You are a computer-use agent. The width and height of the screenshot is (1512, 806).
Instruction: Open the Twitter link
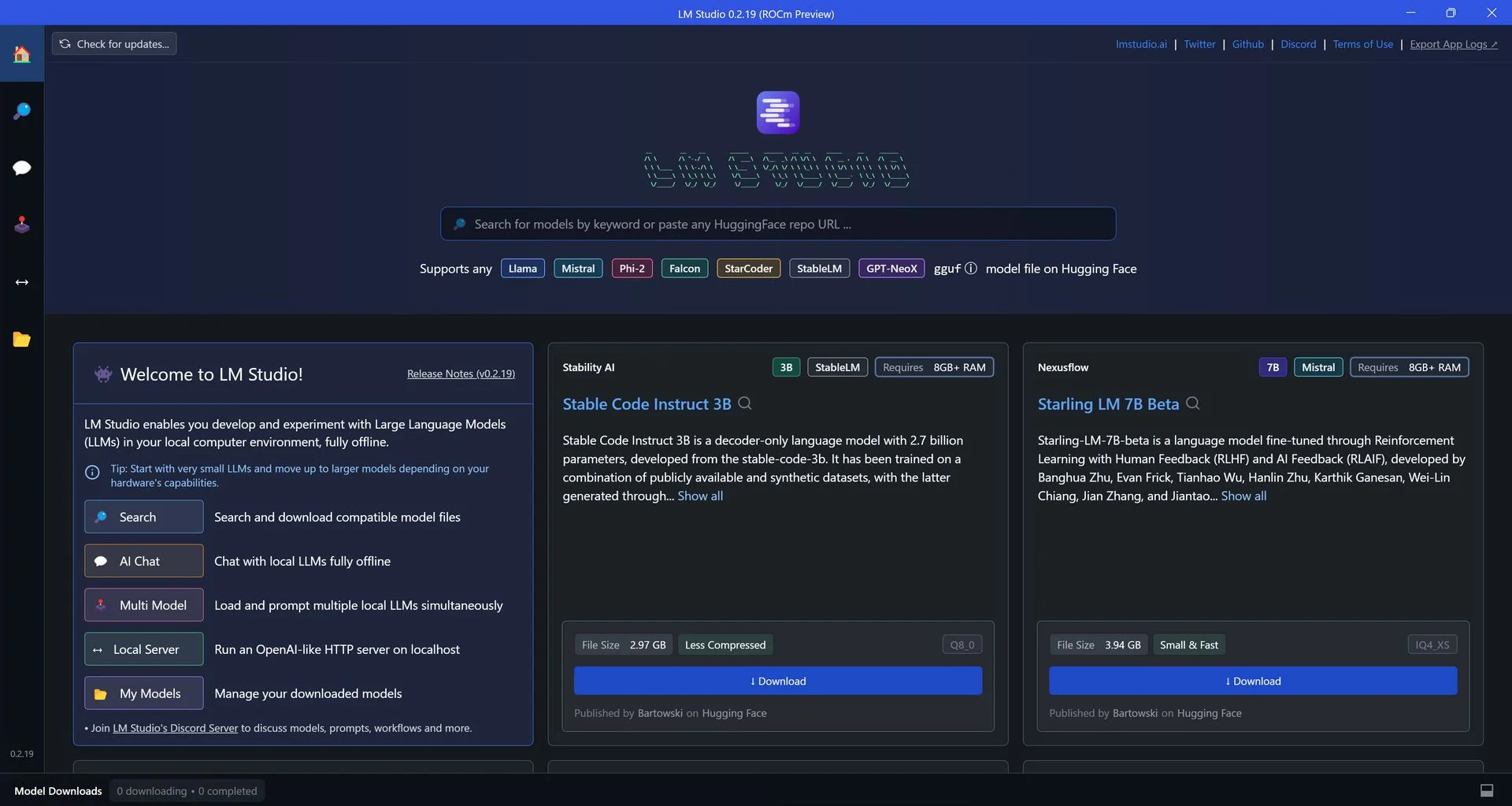(x=1199, y=44)
